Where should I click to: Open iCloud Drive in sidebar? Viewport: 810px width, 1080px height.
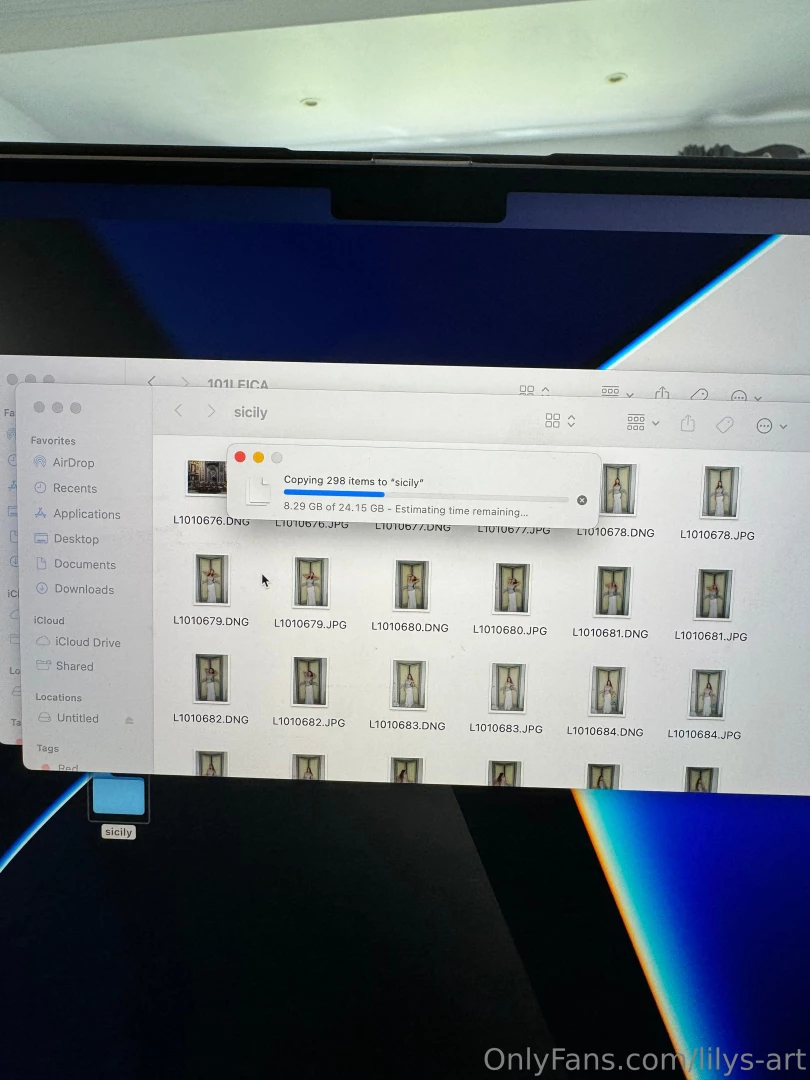(87, 642)
